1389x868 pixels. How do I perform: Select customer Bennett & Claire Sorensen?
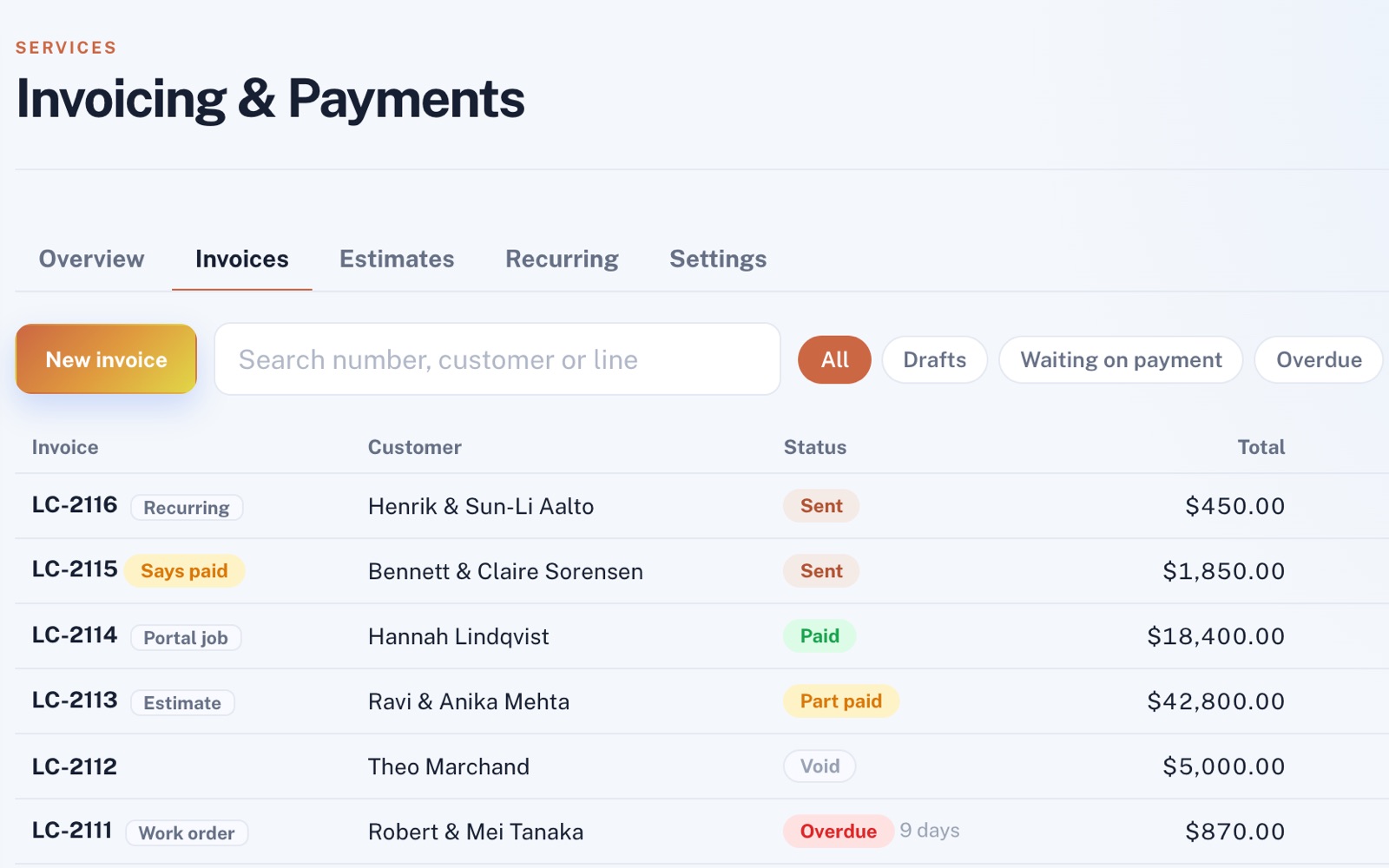[x=505, y=571]
